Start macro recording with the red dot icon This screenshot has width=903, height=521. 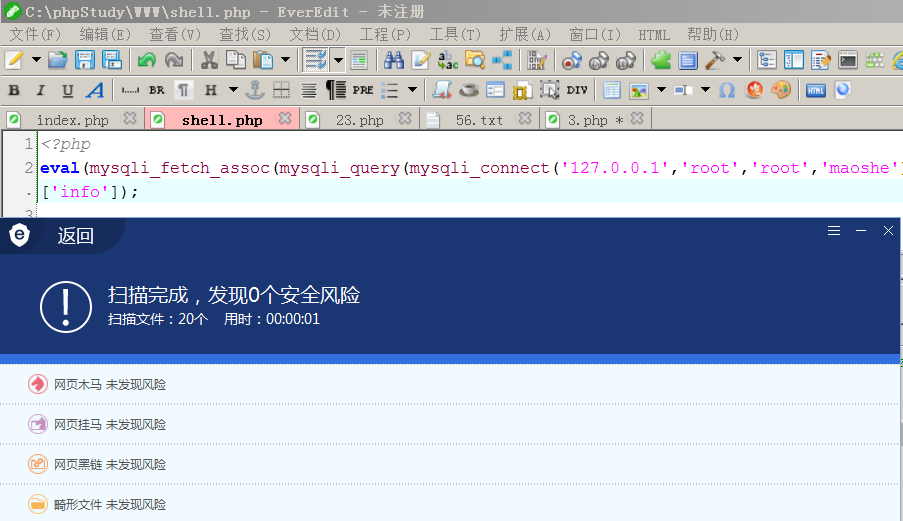571,60
